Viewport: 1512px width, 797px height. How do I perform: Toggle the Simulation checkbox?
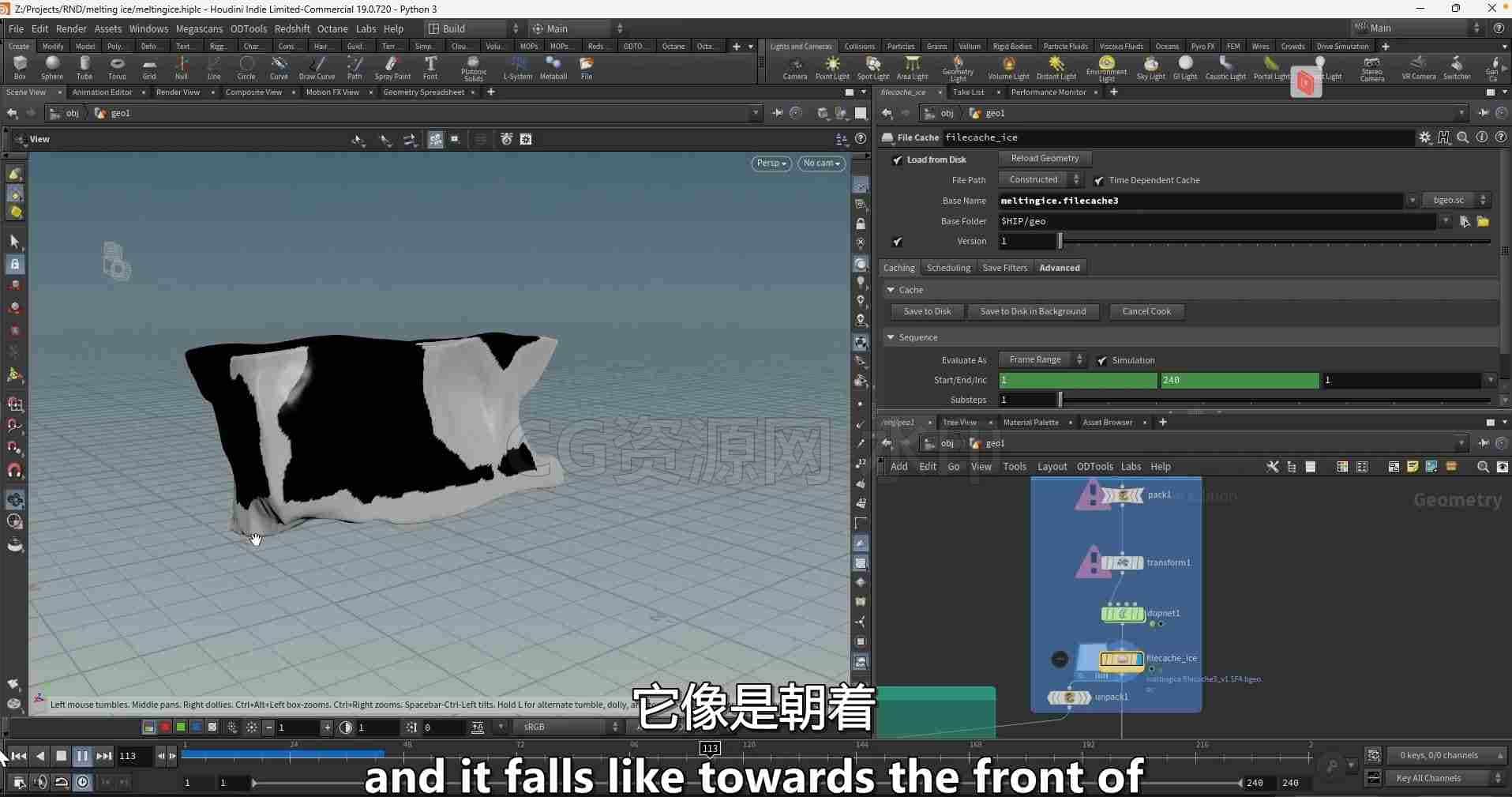pos(1102,361)
